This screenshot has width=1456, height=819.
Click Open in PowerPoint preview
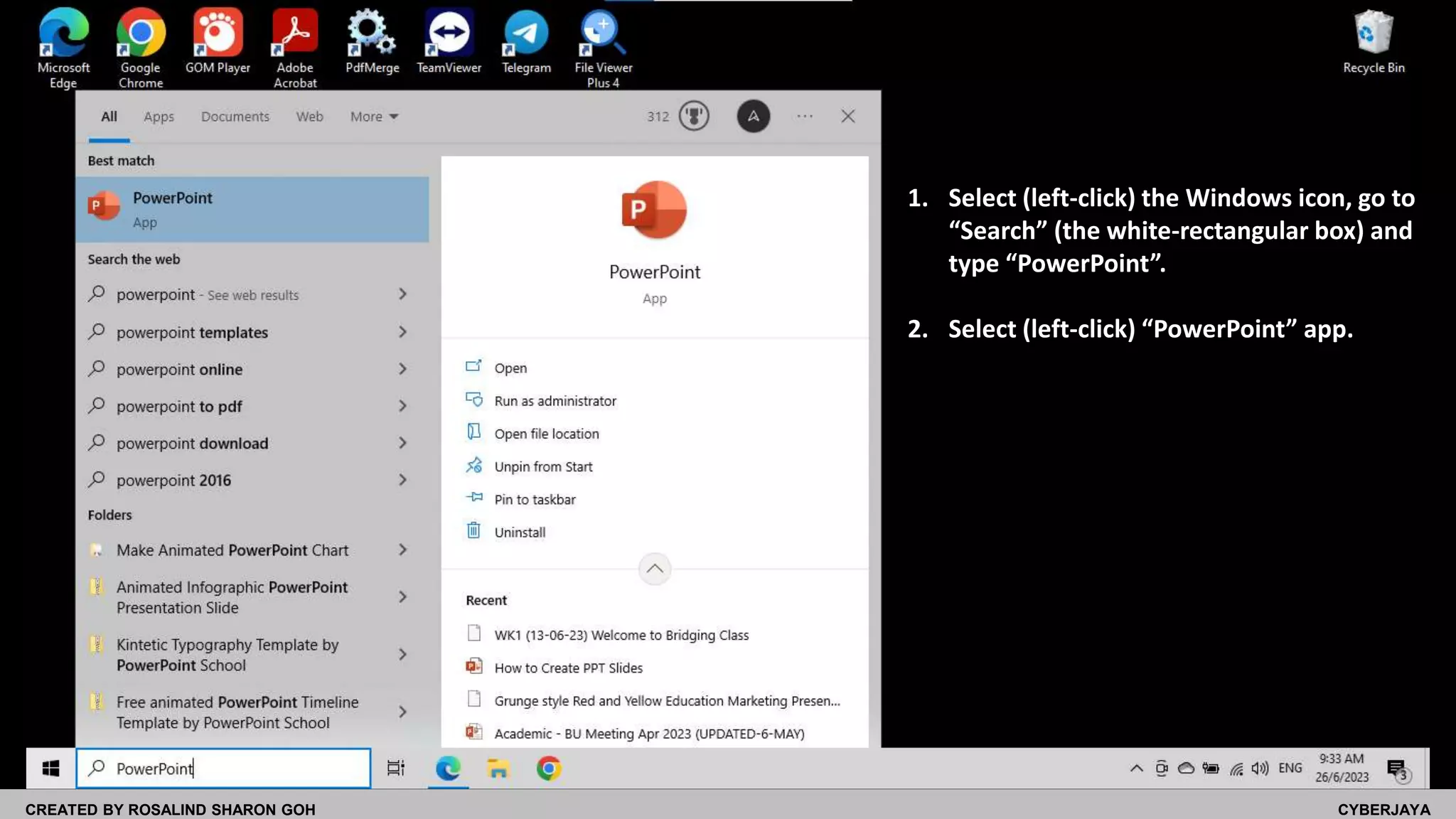[x=510, y=368]
